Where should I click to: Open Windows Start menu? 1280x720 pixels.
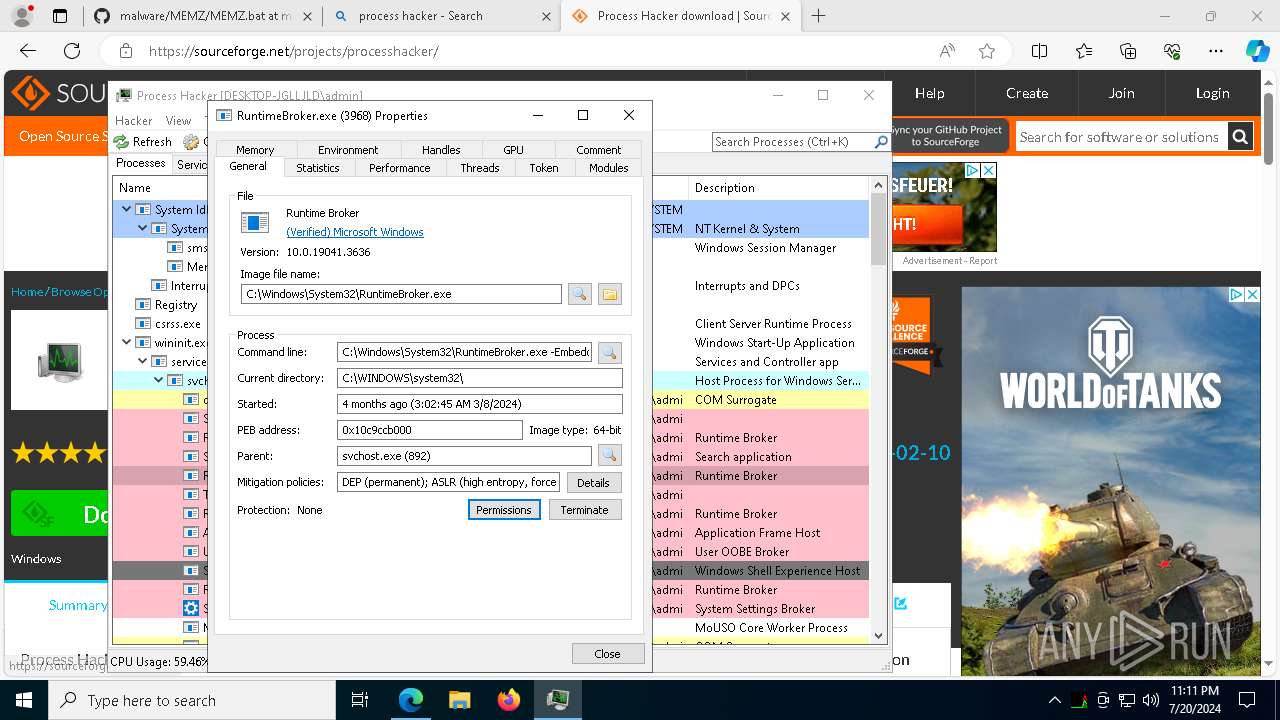[24, 700]
